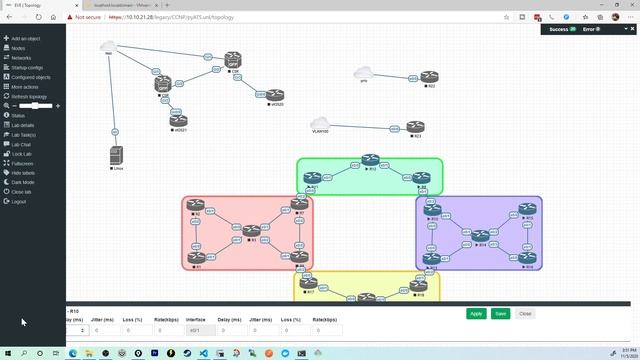
Task: Click the Apply button
Action: (476, 313)
